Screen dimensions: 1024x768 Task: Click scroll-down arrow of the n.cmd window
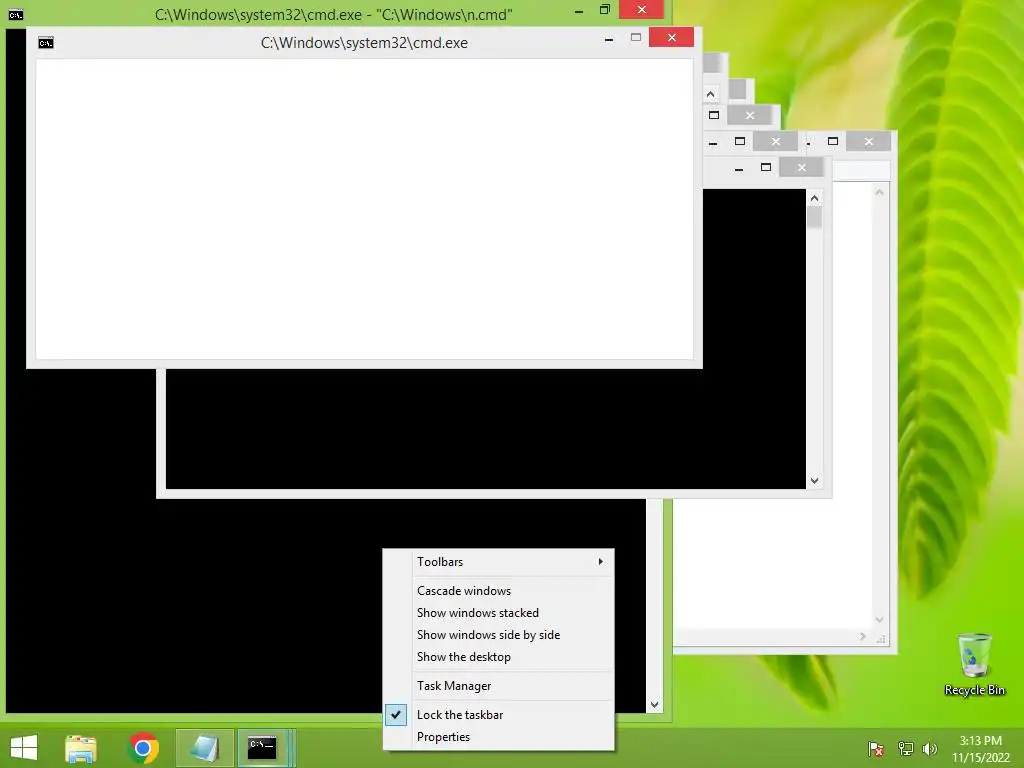(x=654, y=705)
